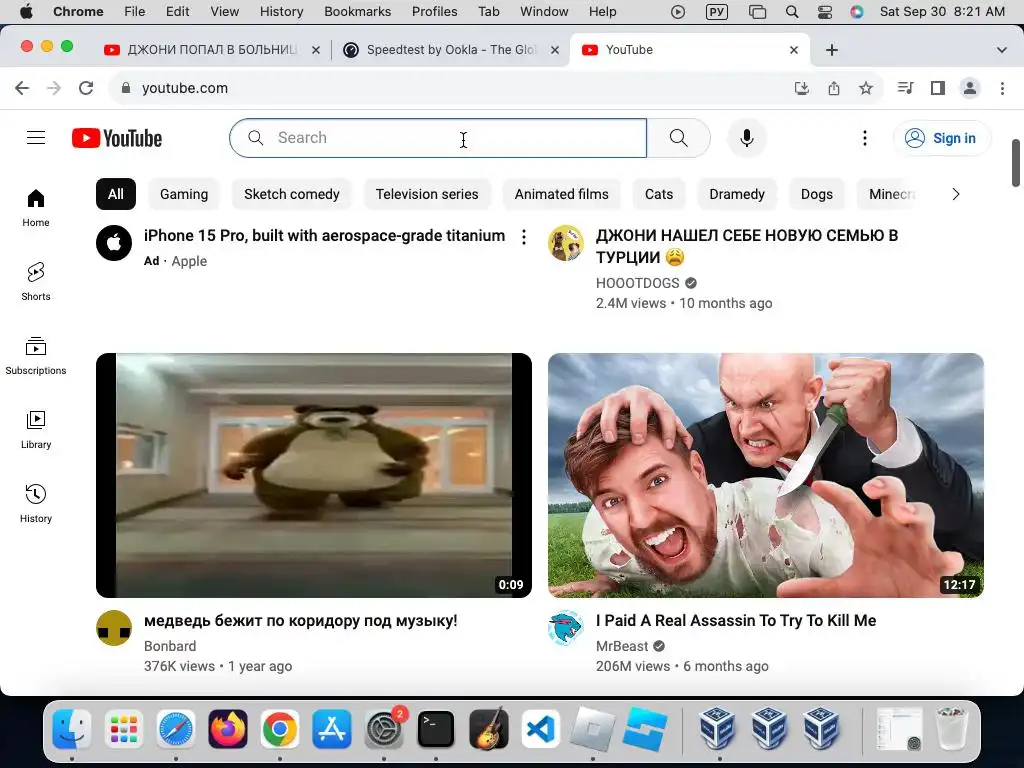Screen dimensions: 1024x768
Task: Open System Settings in the dock
Action: 384,729
